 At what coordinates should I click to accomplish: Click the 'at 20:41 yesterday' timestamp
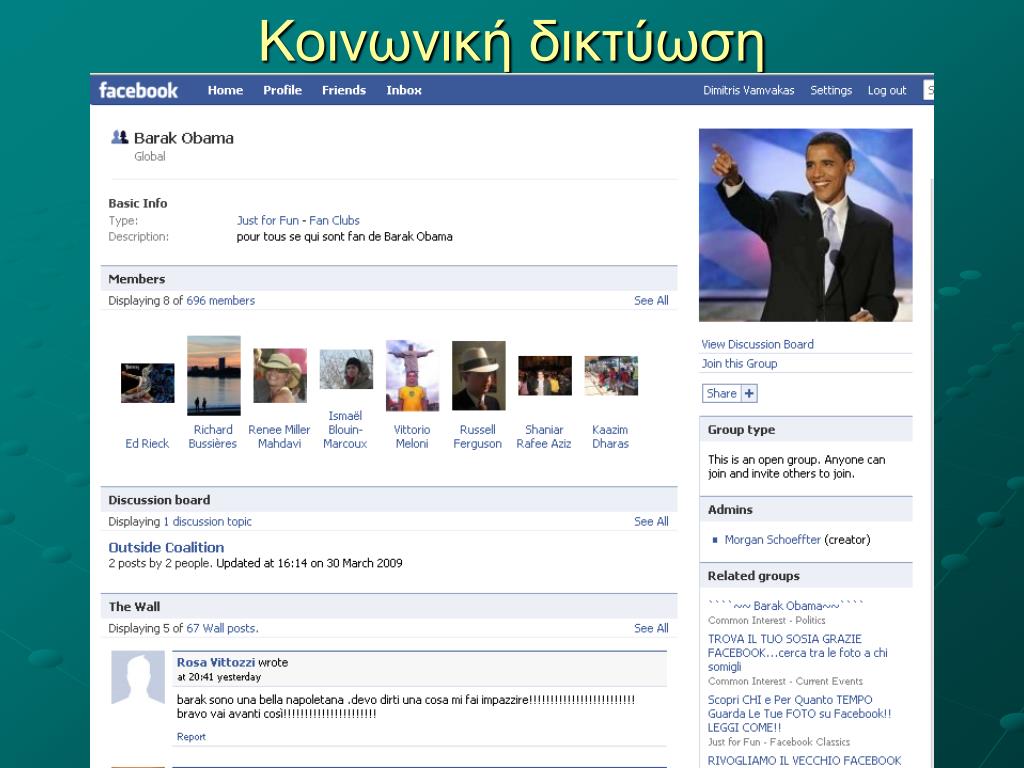(x=219, y=677)
